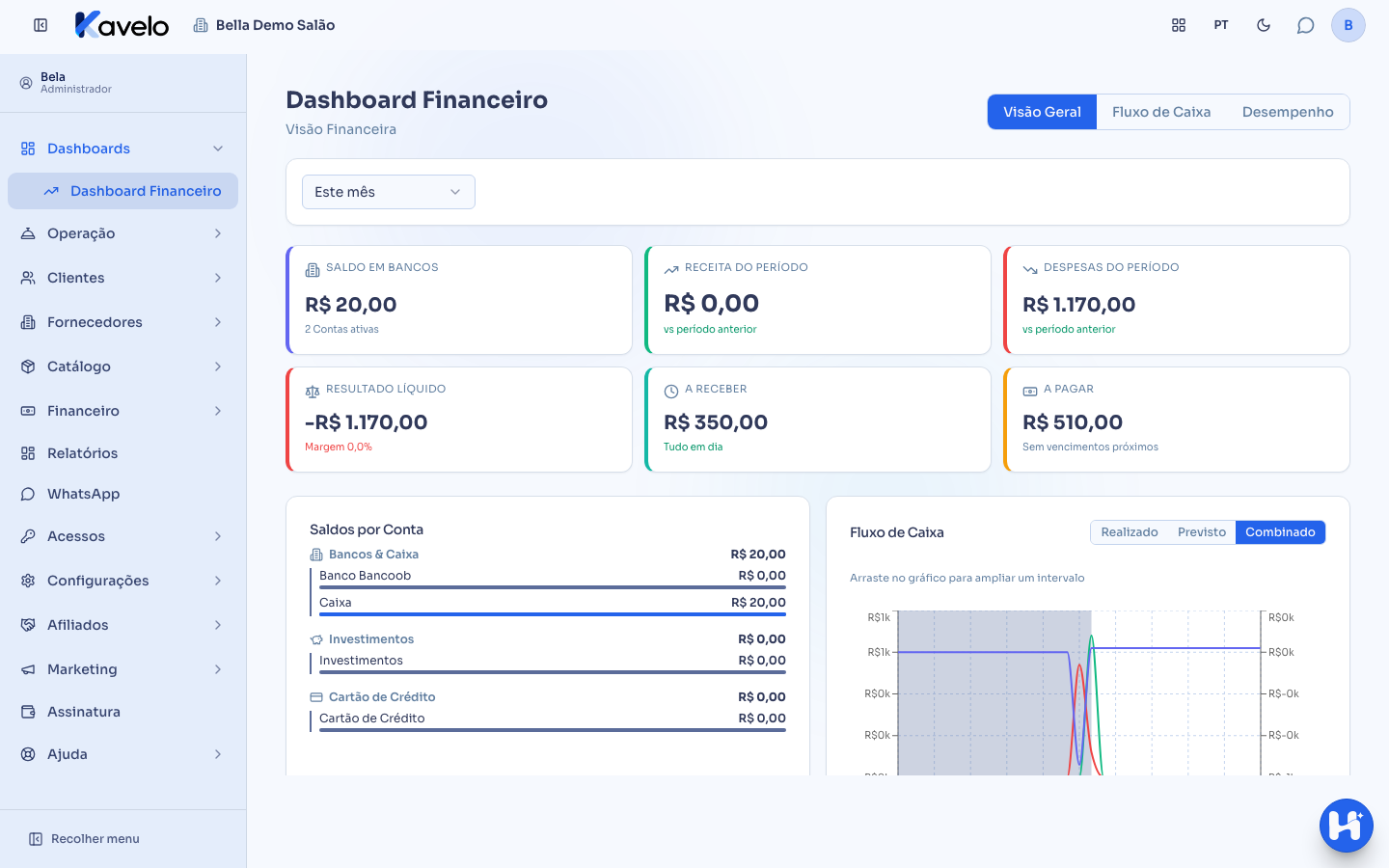The width and height of the screenshot is (1389, 868).
Task: Open Assinatura from the sidebar
Action: (x=123, y=712)
